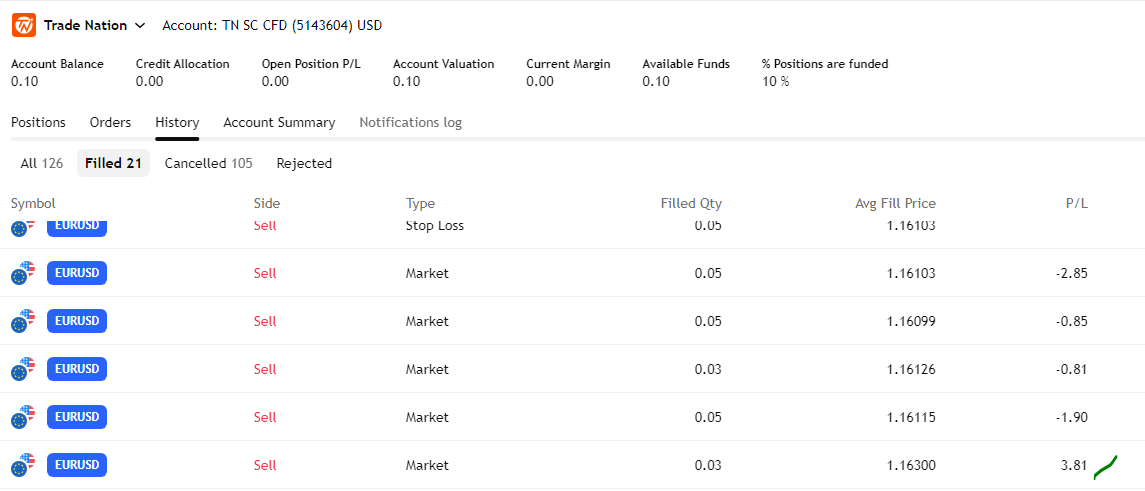This screenshot has height=491, width=1145.
Task: Click the EUR/USD flag icon at 1.16126 row
Action: point(23,369)
